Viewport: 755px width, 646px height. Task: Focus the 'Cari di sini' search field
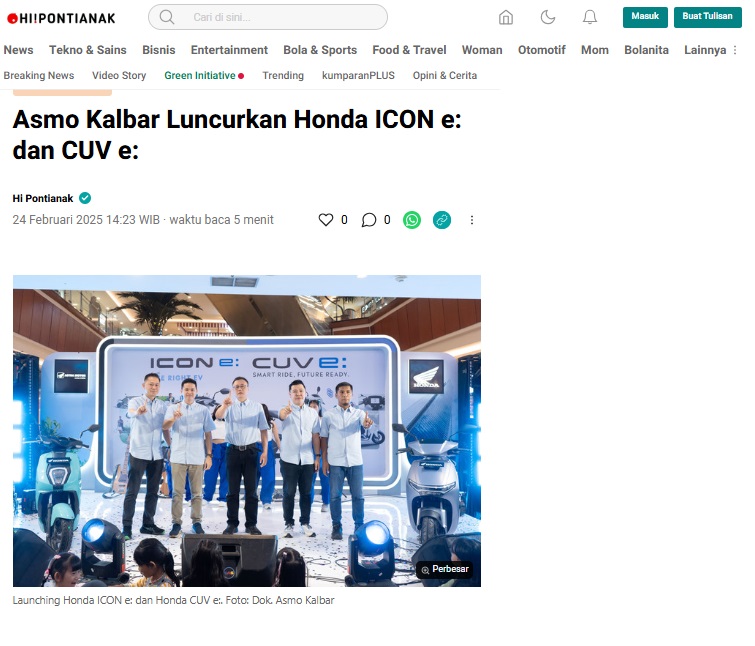point(268,17)
